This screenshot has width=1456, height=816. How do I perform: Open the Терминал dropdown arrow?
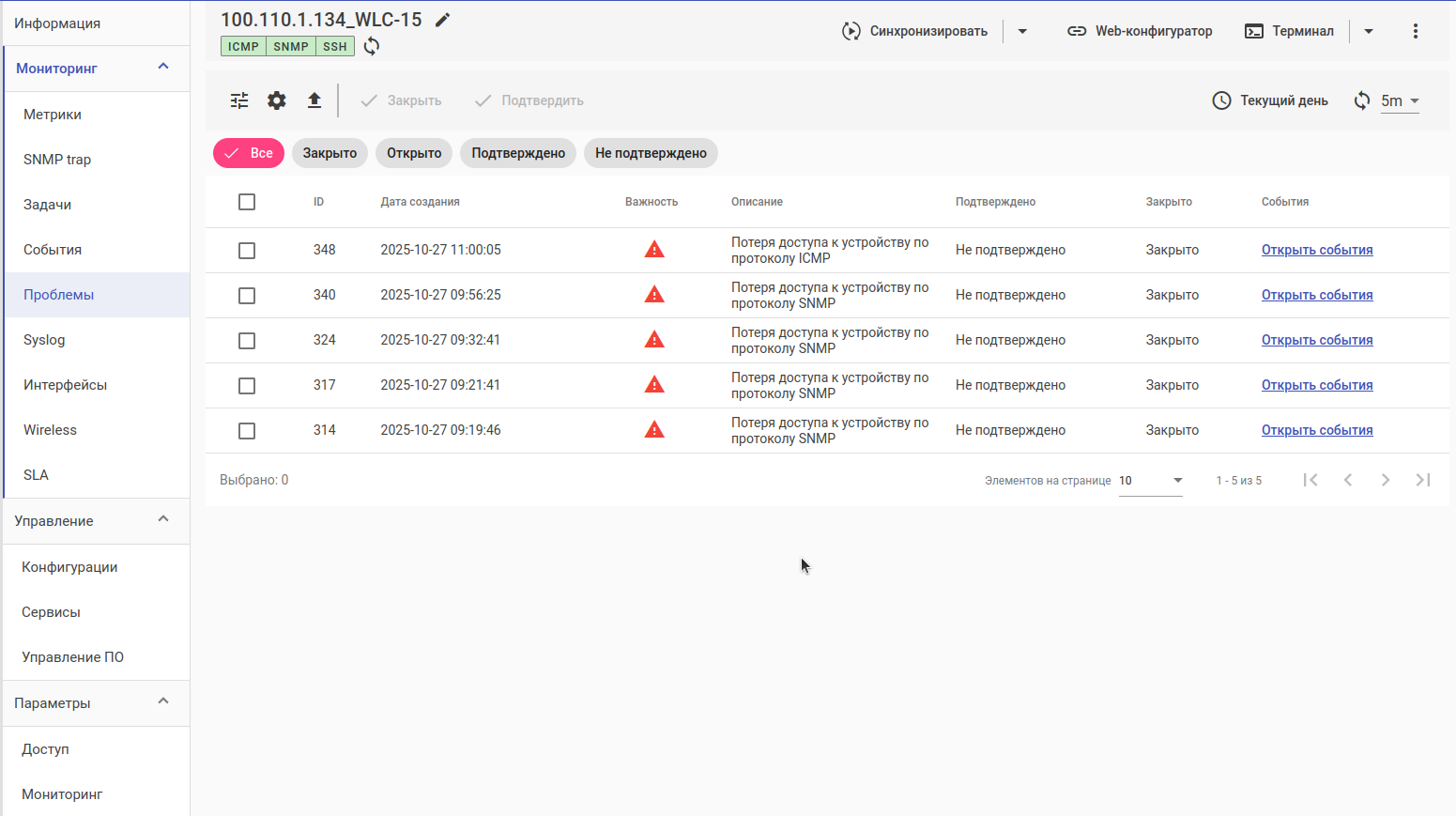(1369, 31)
